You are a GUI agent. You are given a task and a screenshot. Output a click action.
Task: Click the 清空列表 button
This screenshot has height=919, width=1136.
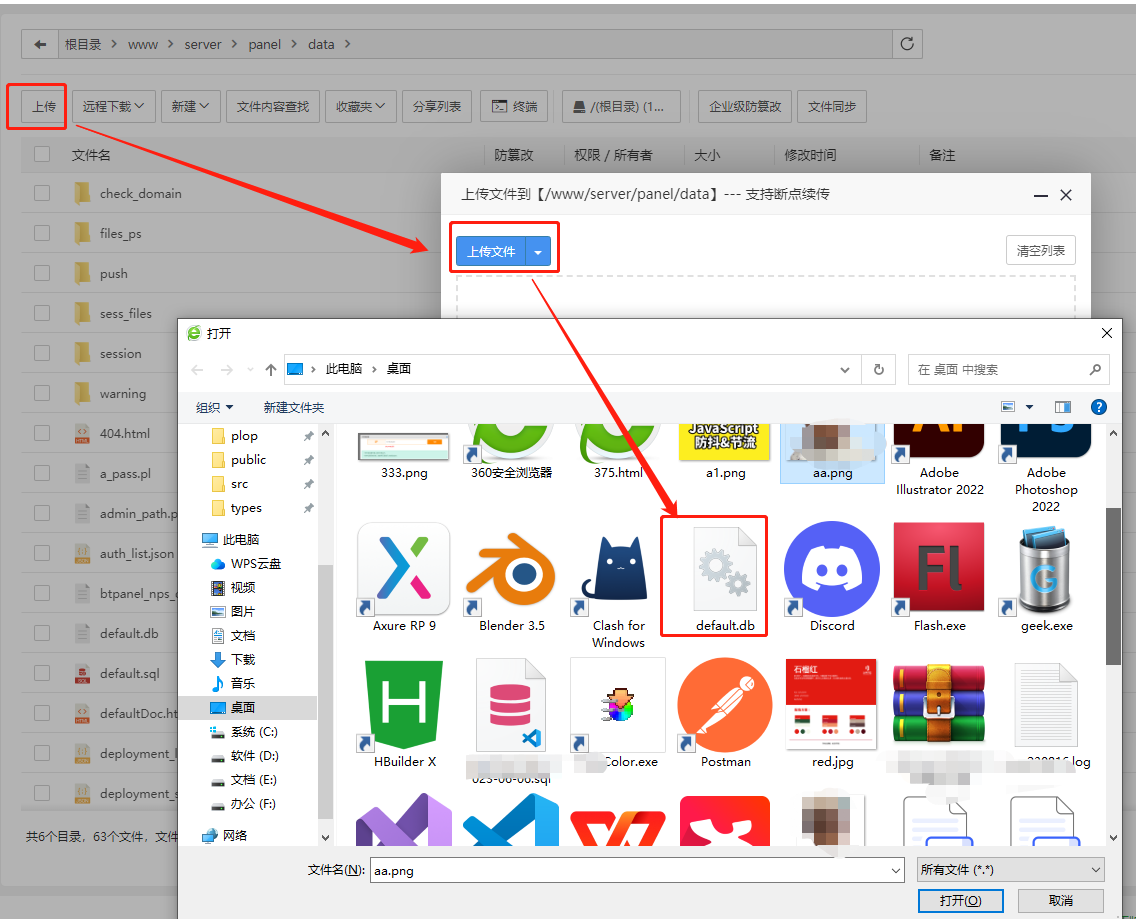1040,251
